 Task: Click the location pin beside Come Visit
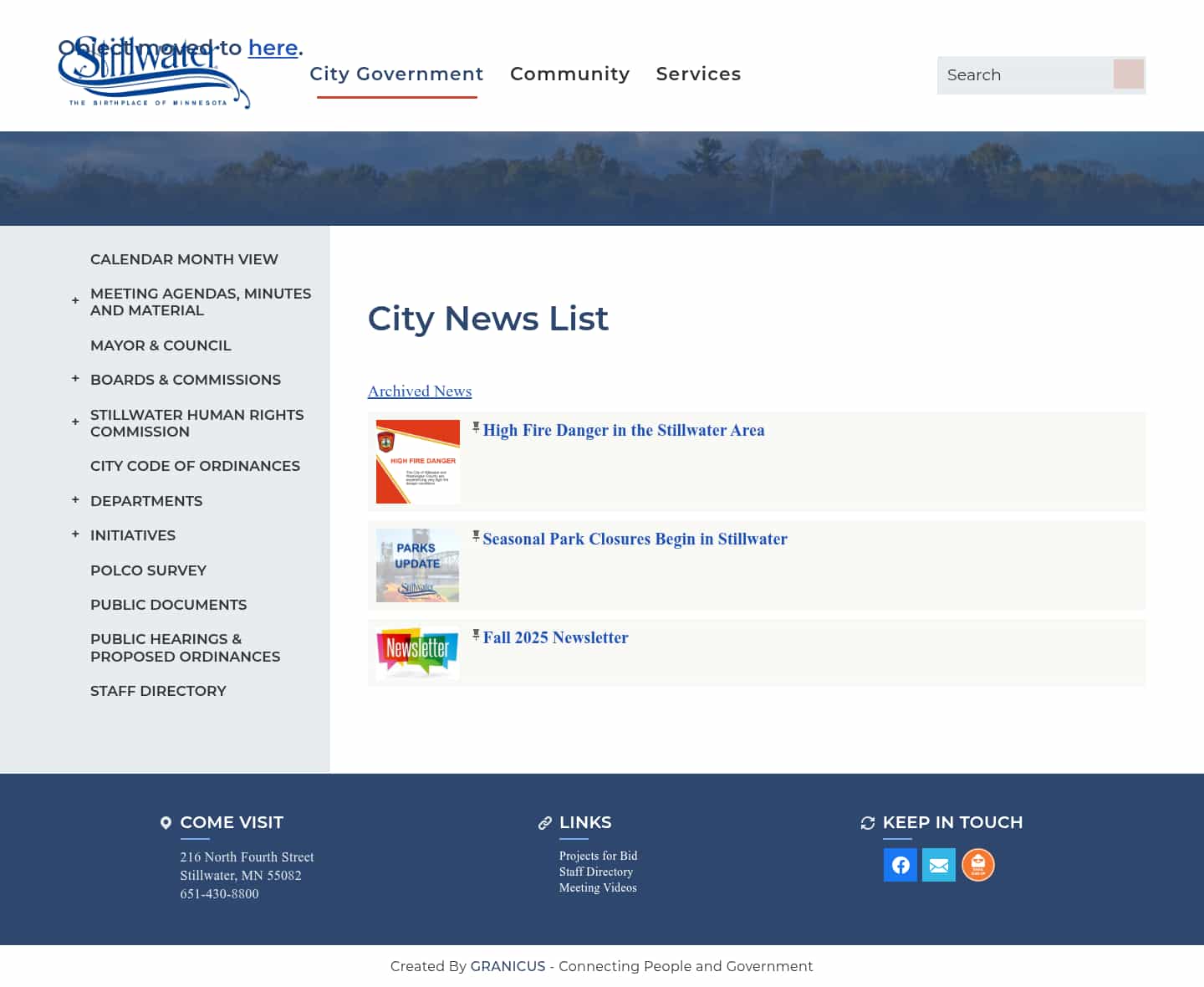click(x=166, y=822)
